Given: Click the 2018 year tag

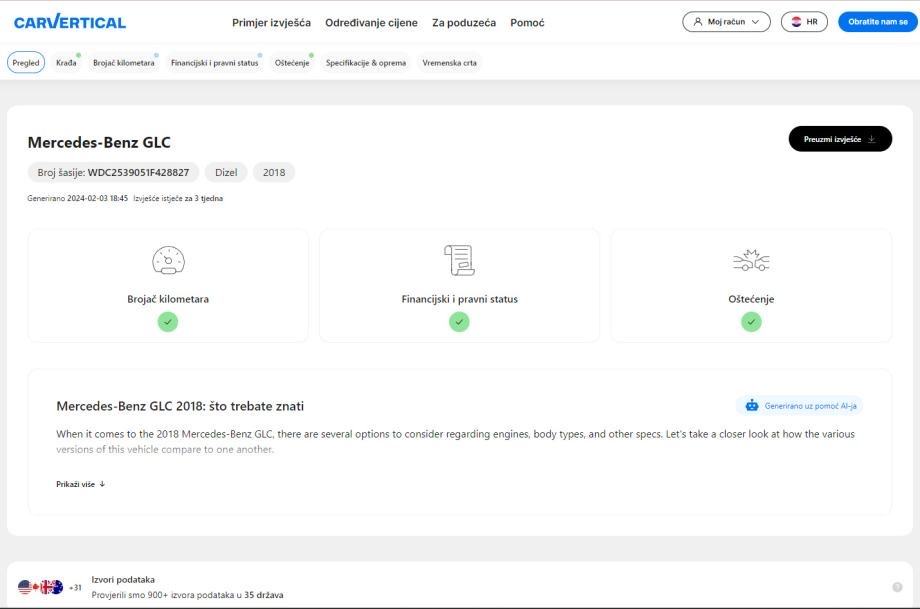Looking at the screenshot, I should click(x=274, y=172).
